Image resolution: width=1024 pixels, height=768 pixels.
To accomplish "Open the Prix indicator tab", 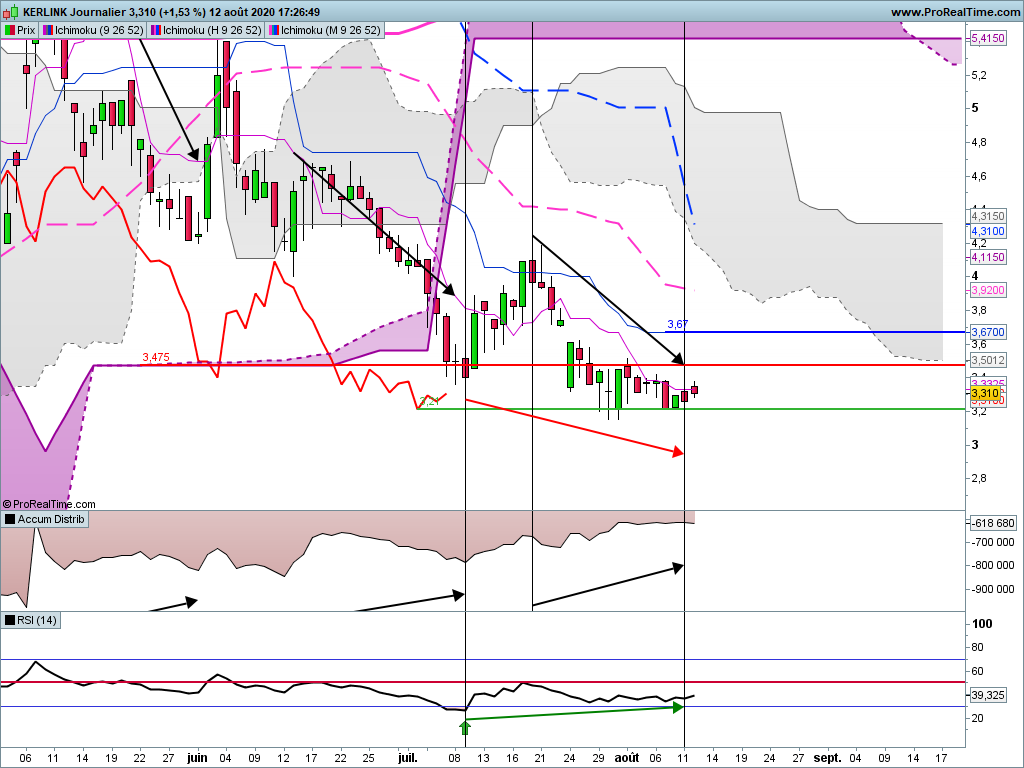I will click(26, 30).
